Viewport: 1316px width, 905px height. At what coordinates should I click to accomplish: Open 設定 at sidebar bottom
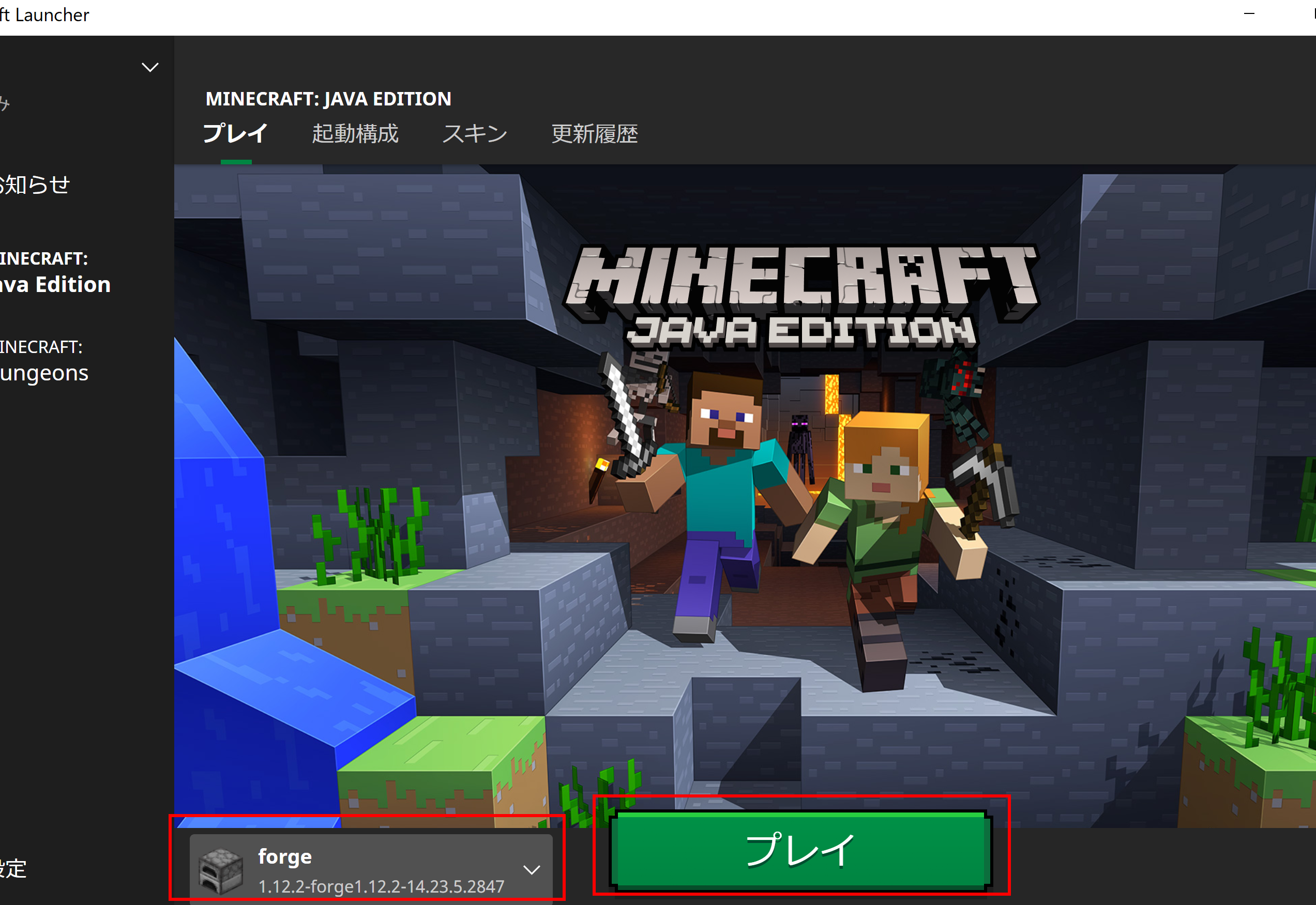(13, 868)
